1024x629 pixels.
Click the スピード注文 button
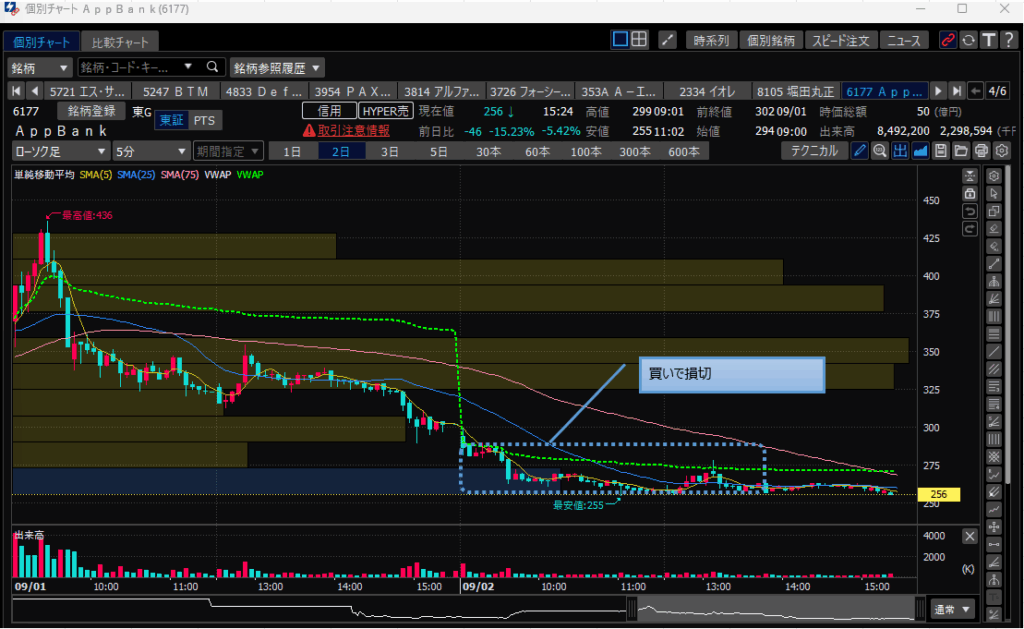pyautogui.click(x=841, y=40)
